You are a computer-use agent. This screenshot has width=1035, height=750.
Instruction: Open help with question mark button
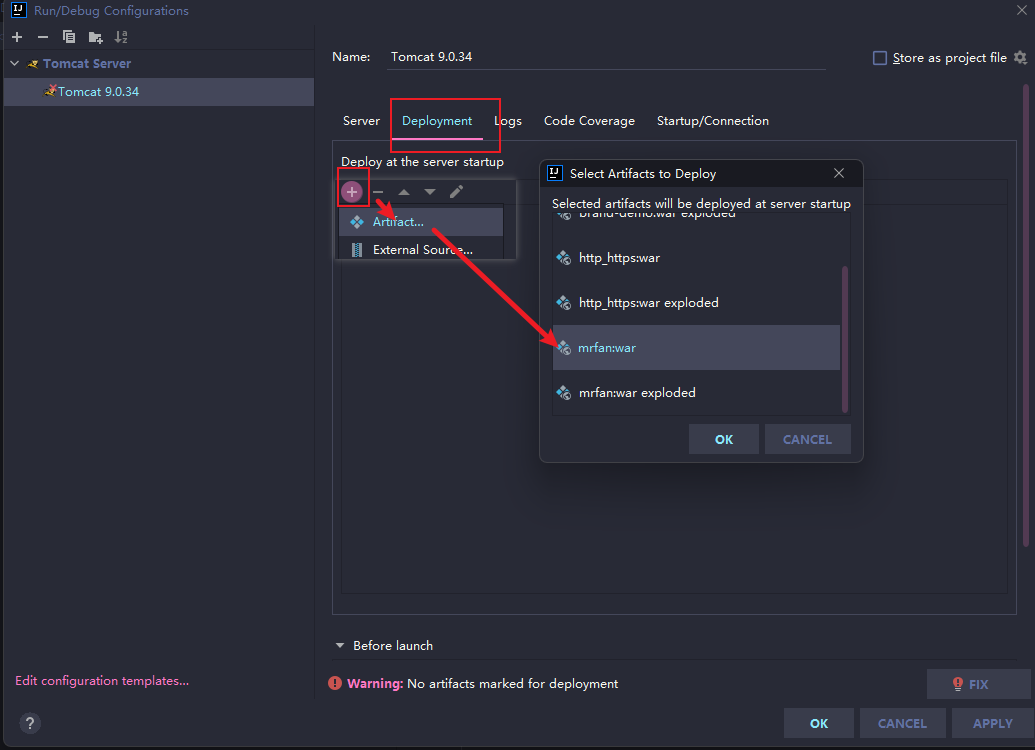[30, 723]
